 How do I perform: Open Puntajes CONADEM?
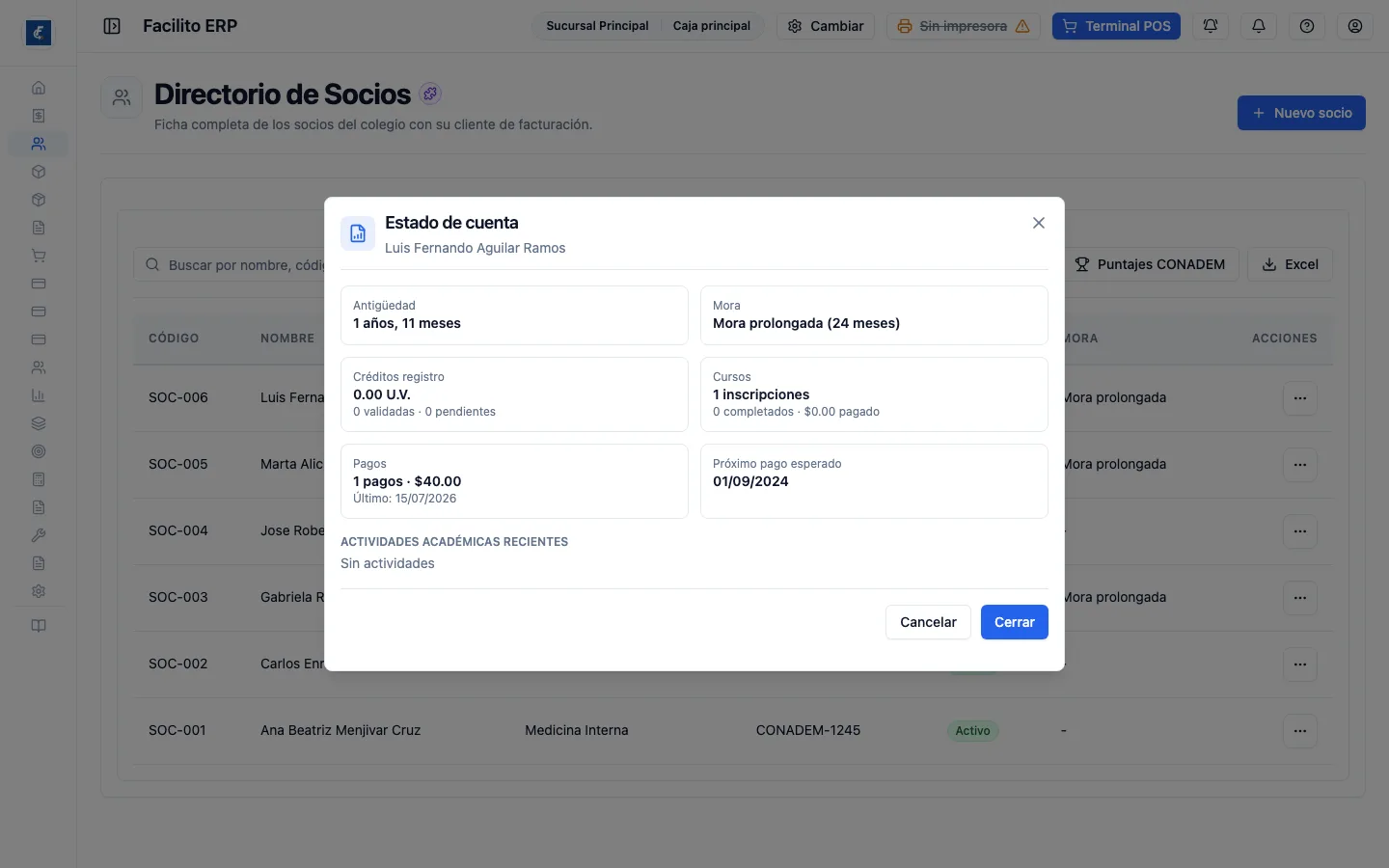(x=1150, y=264)
